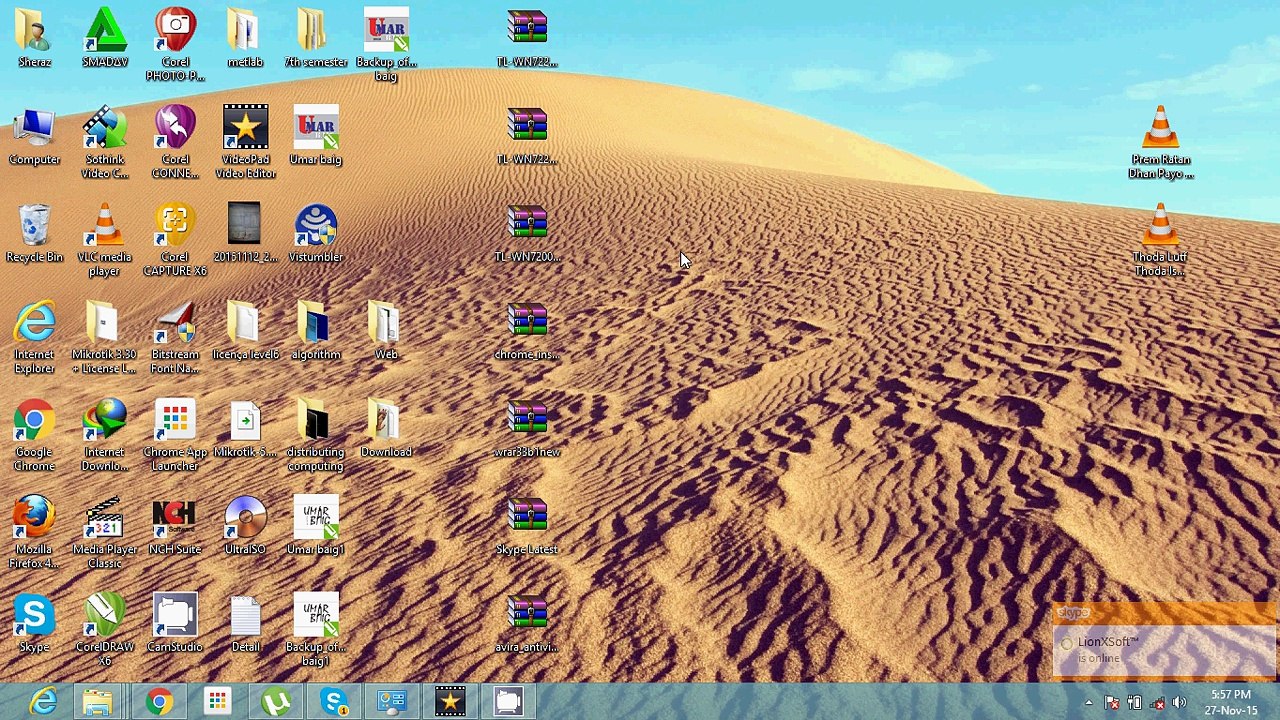Open the 7th semester folder
1280x720 pixels.
pos(315,39)
